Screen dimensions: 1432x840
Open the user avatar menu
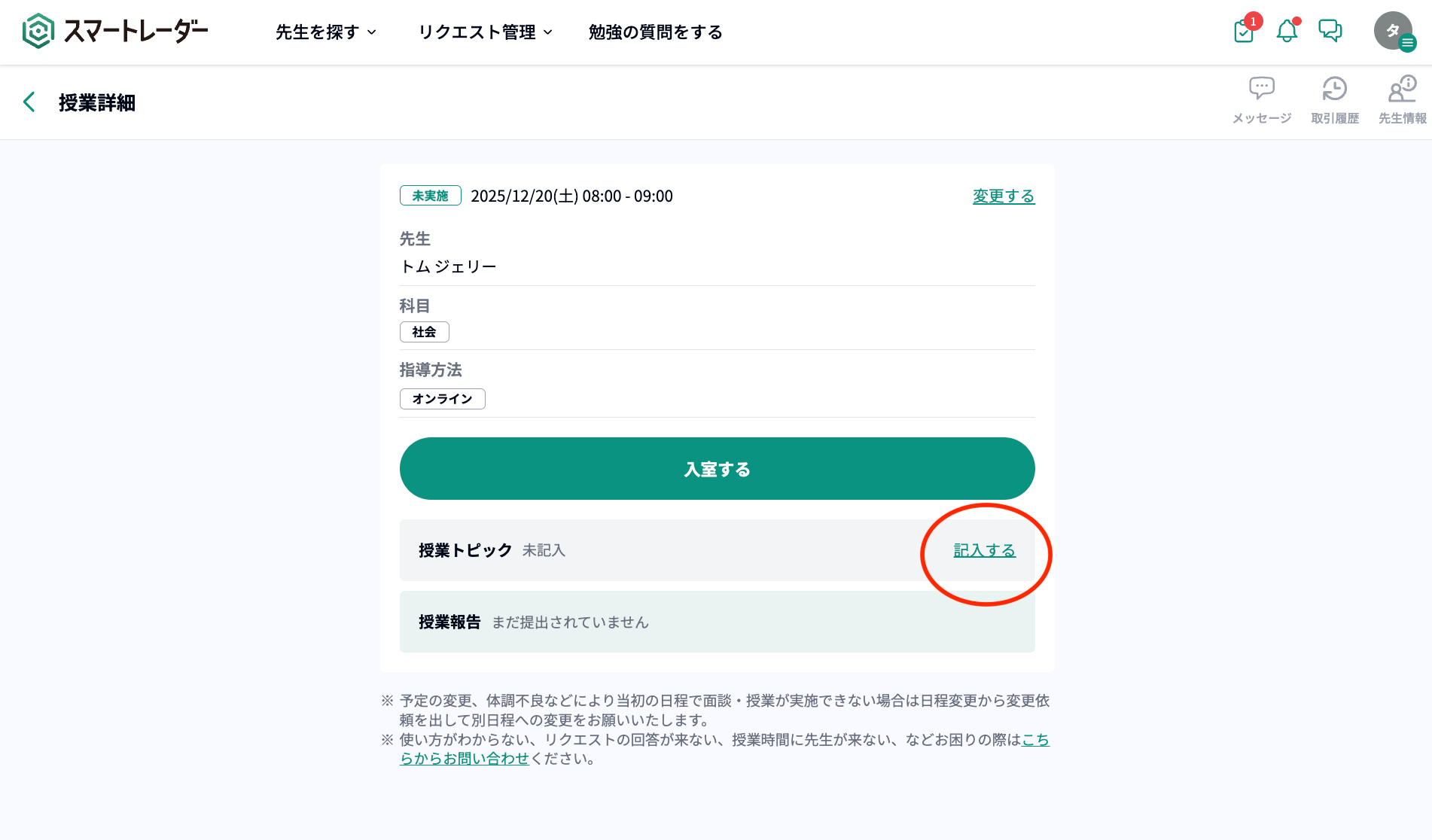[x=1394, y=32]
